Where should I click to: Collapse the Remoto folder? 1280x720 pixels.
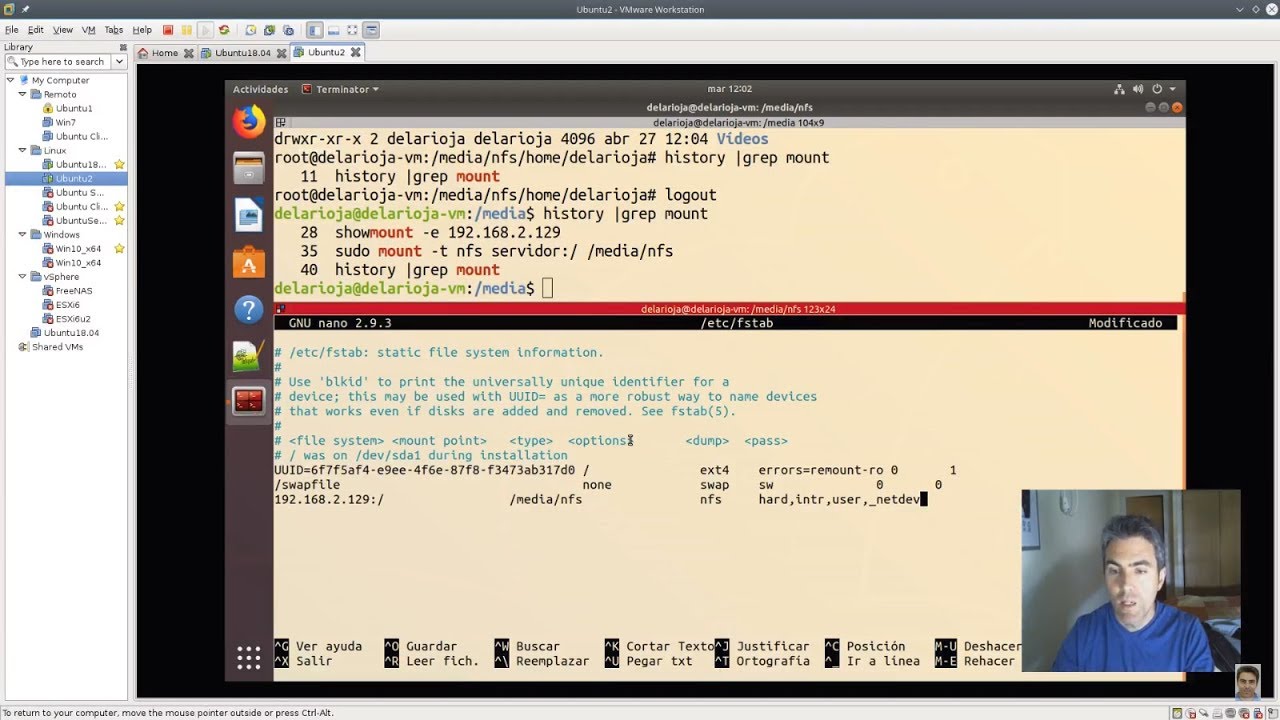[22, 94]
